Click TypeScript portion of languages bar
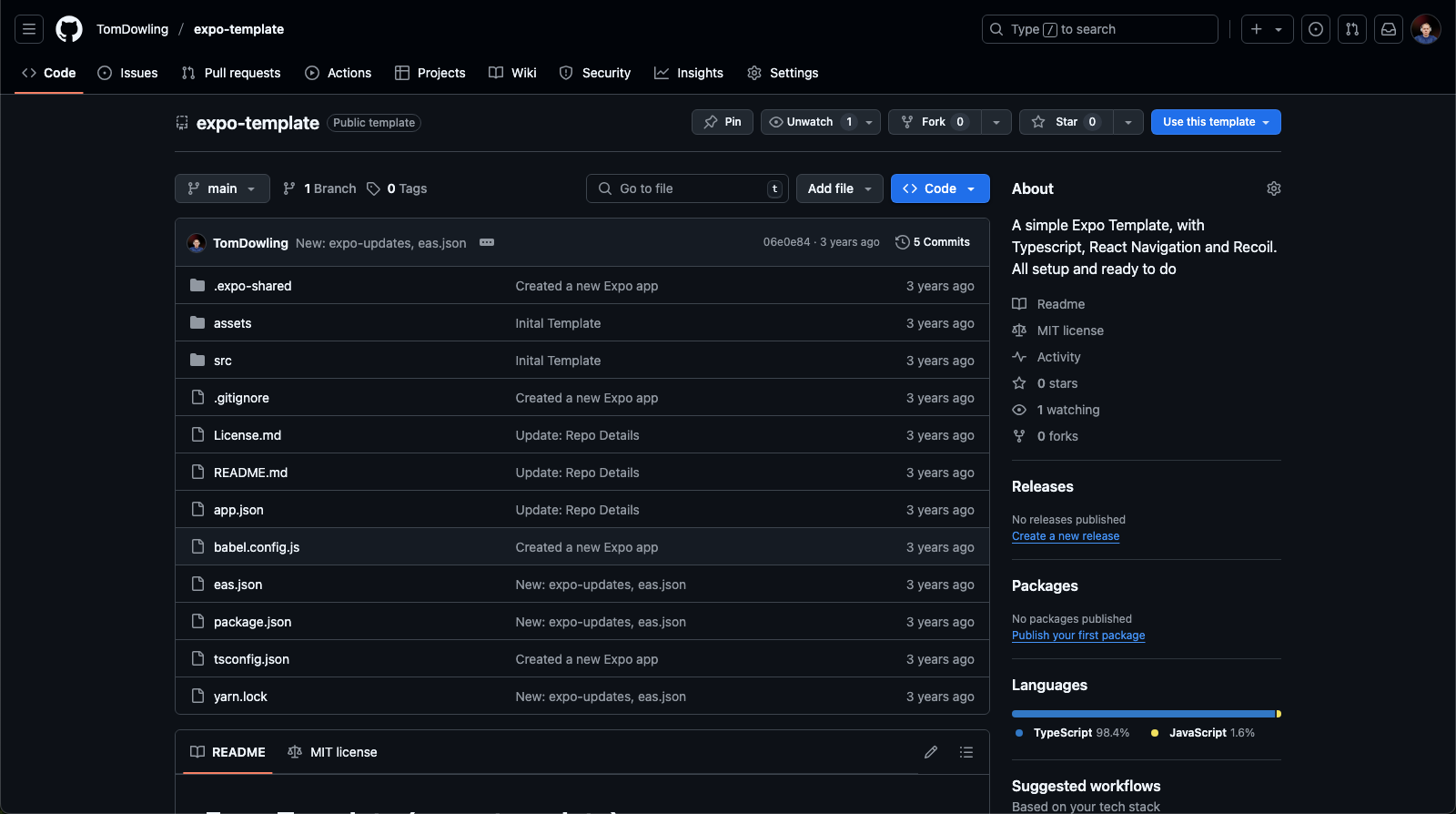This screenshot has height=814, width=1456. pyautogui.click(x=1144, y=714)
